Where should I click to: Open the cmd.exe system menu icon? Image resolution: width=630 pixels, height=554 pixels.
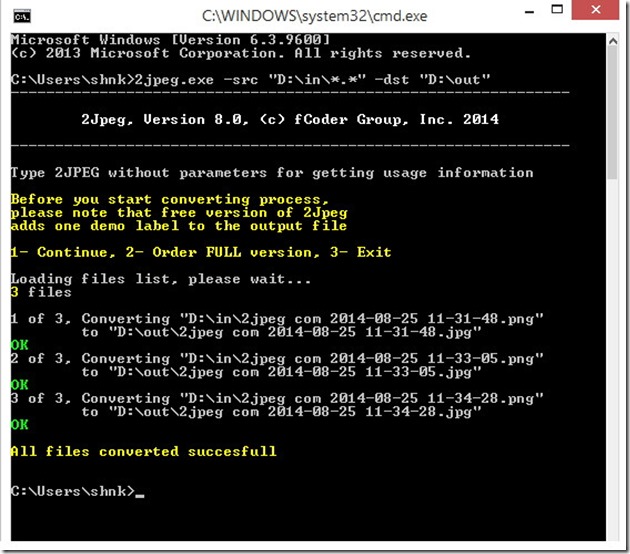point(22,16)
